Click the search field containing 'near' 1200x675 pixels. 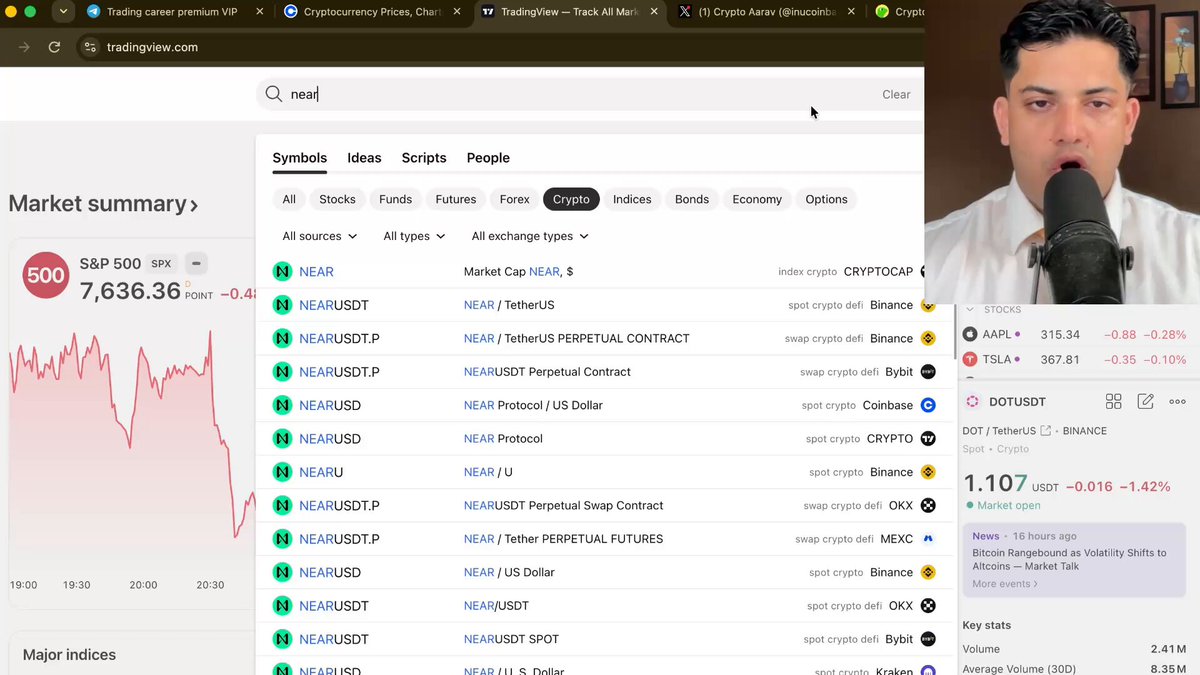pos(590,94)
